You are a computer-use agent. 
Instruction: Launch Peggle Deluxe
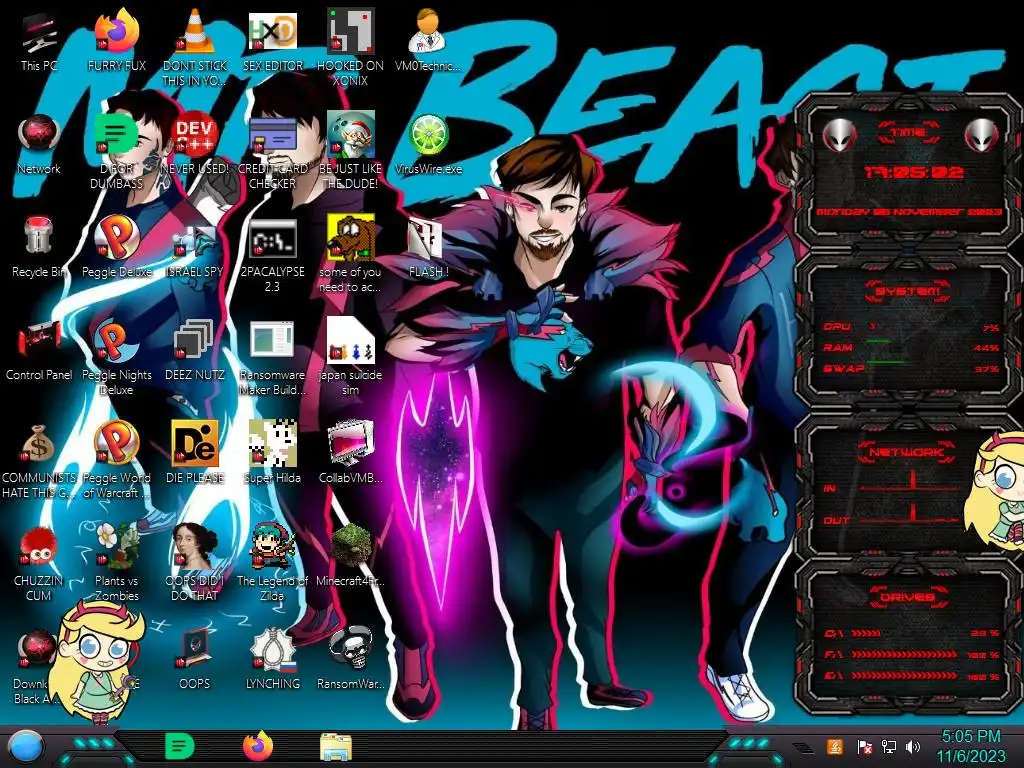click(116, 247)
